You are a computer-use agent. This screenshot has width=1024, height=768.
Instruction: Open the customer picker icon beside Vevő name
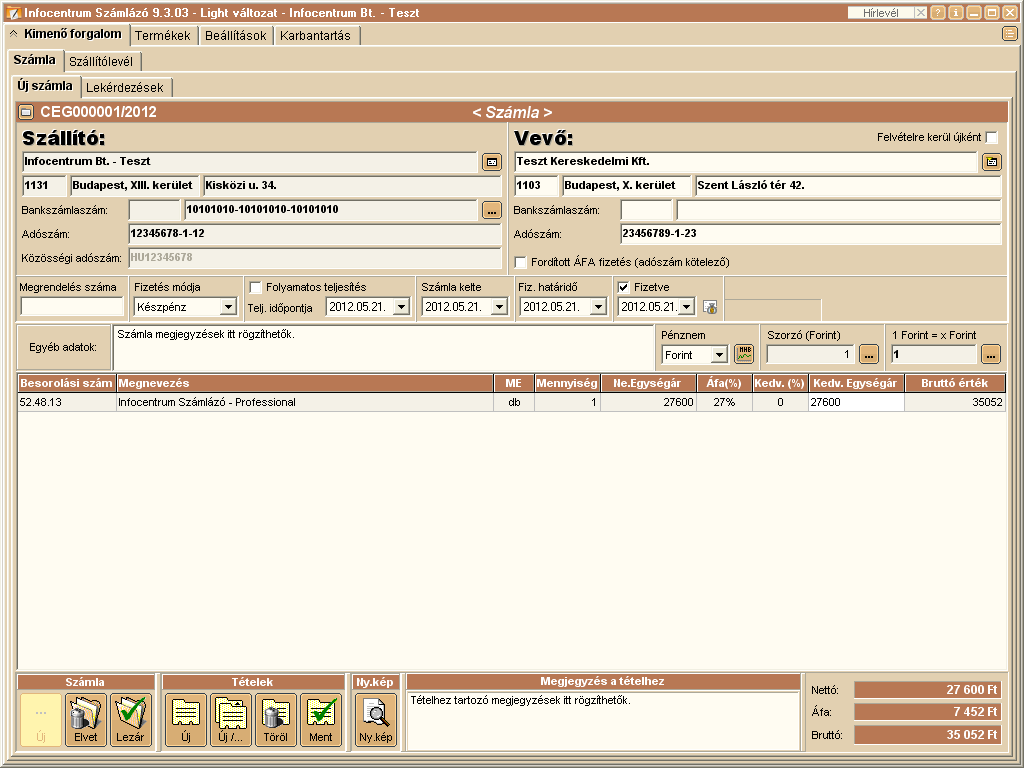tap(991, 162)
